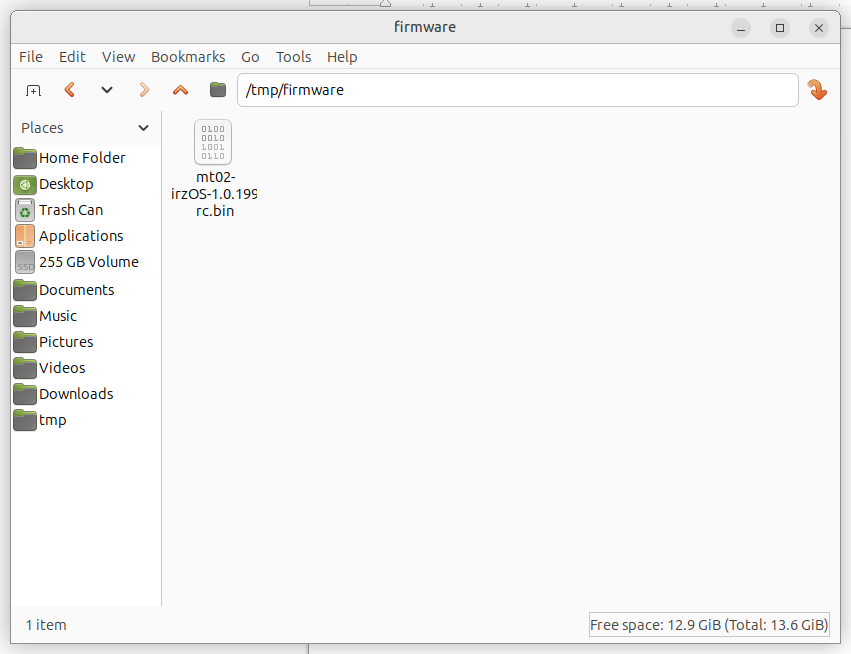Screen dimensions: 851x654
Task: Open the tmp bookmark in sidebar
Action: (x=52, y=420)
